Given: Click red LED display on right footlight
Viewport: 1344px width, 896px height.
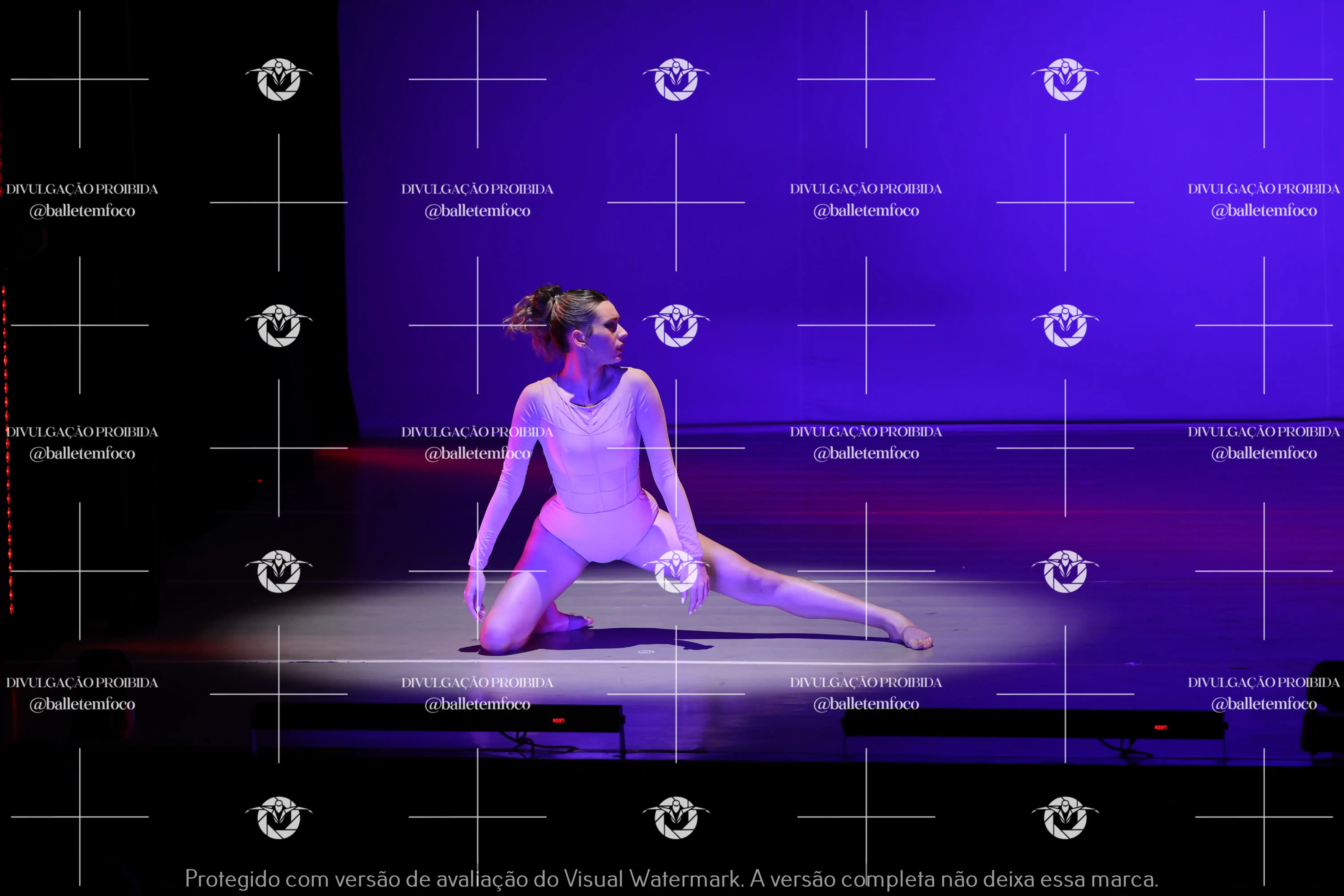Looking at the screenshot, I should 1160,727.
